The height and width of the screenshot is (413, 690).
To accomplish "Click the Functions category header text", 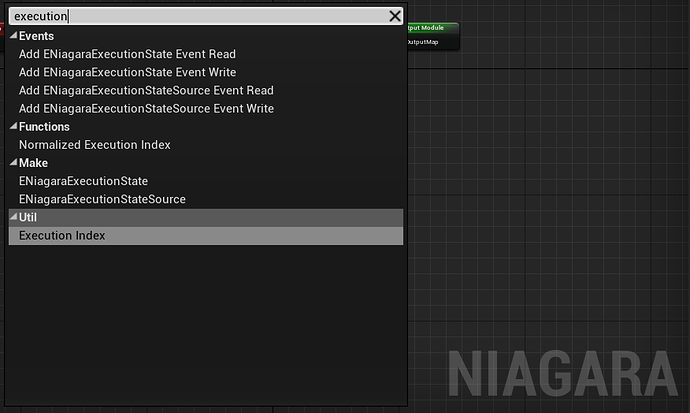I will [44, 127].
